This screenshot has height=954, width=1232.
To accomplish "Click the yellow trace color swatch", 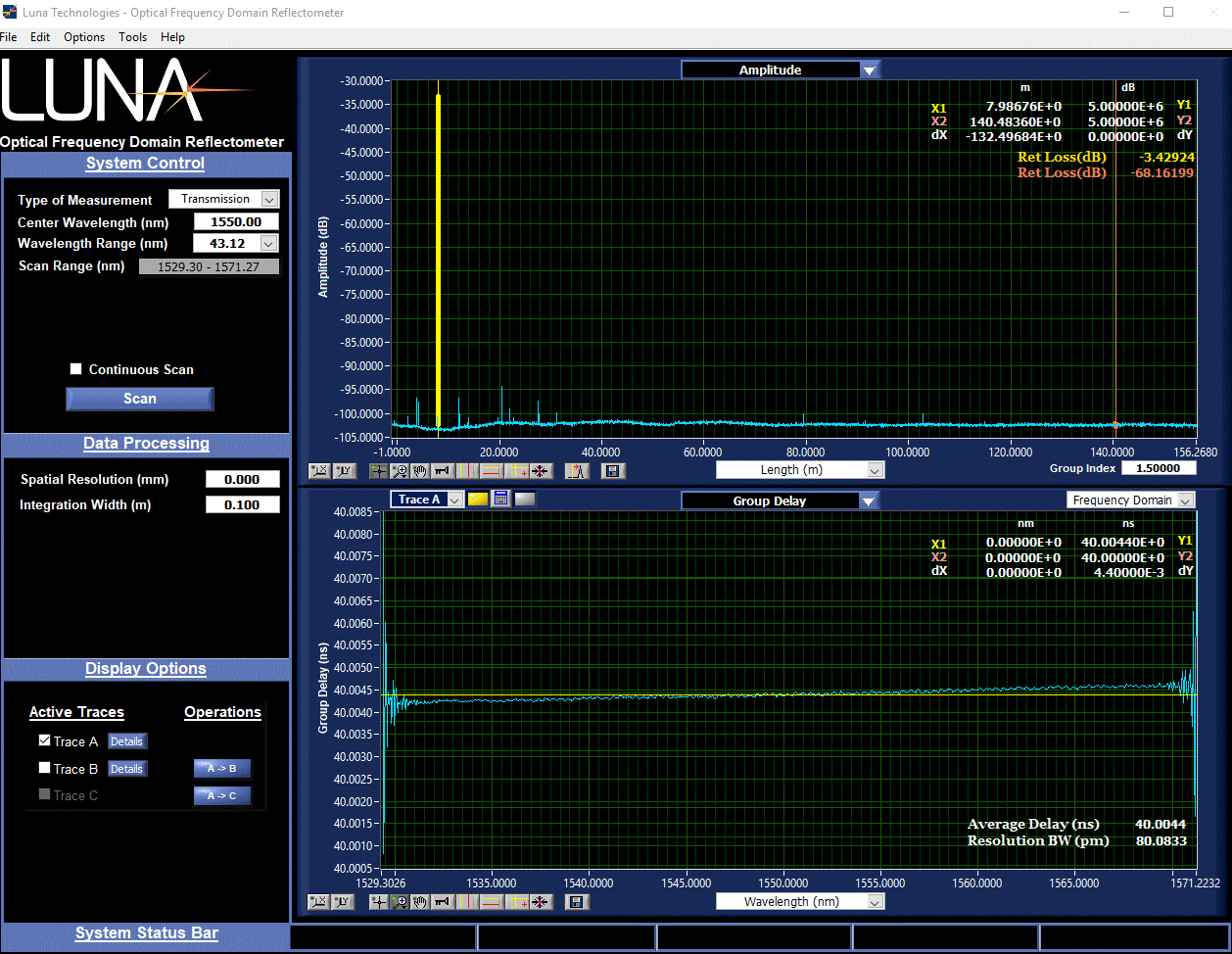I will coord(478,499).
